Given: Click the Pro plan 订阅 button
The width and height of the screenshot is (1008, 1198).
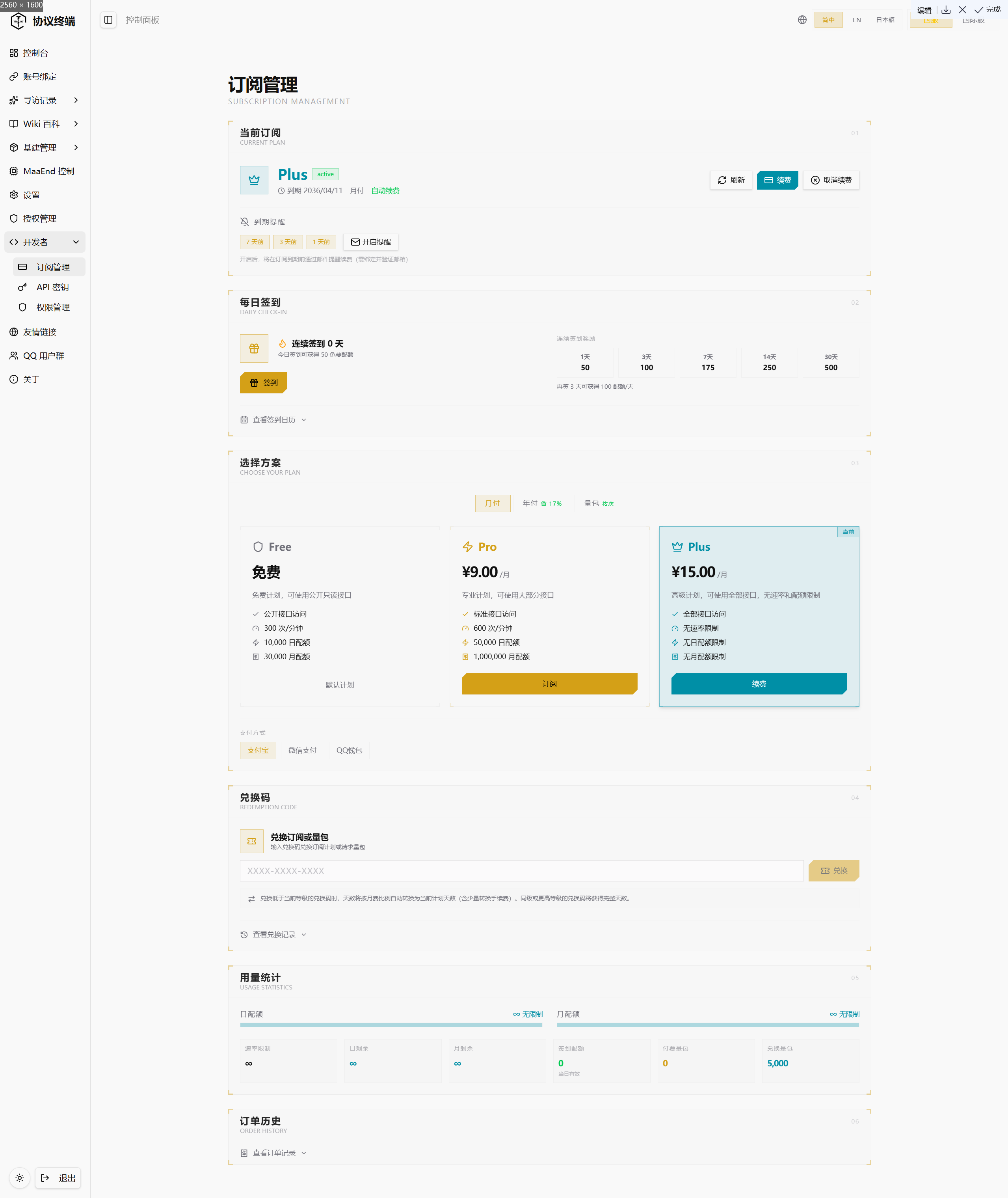Looking at the screenshot, I should (549, 684).
